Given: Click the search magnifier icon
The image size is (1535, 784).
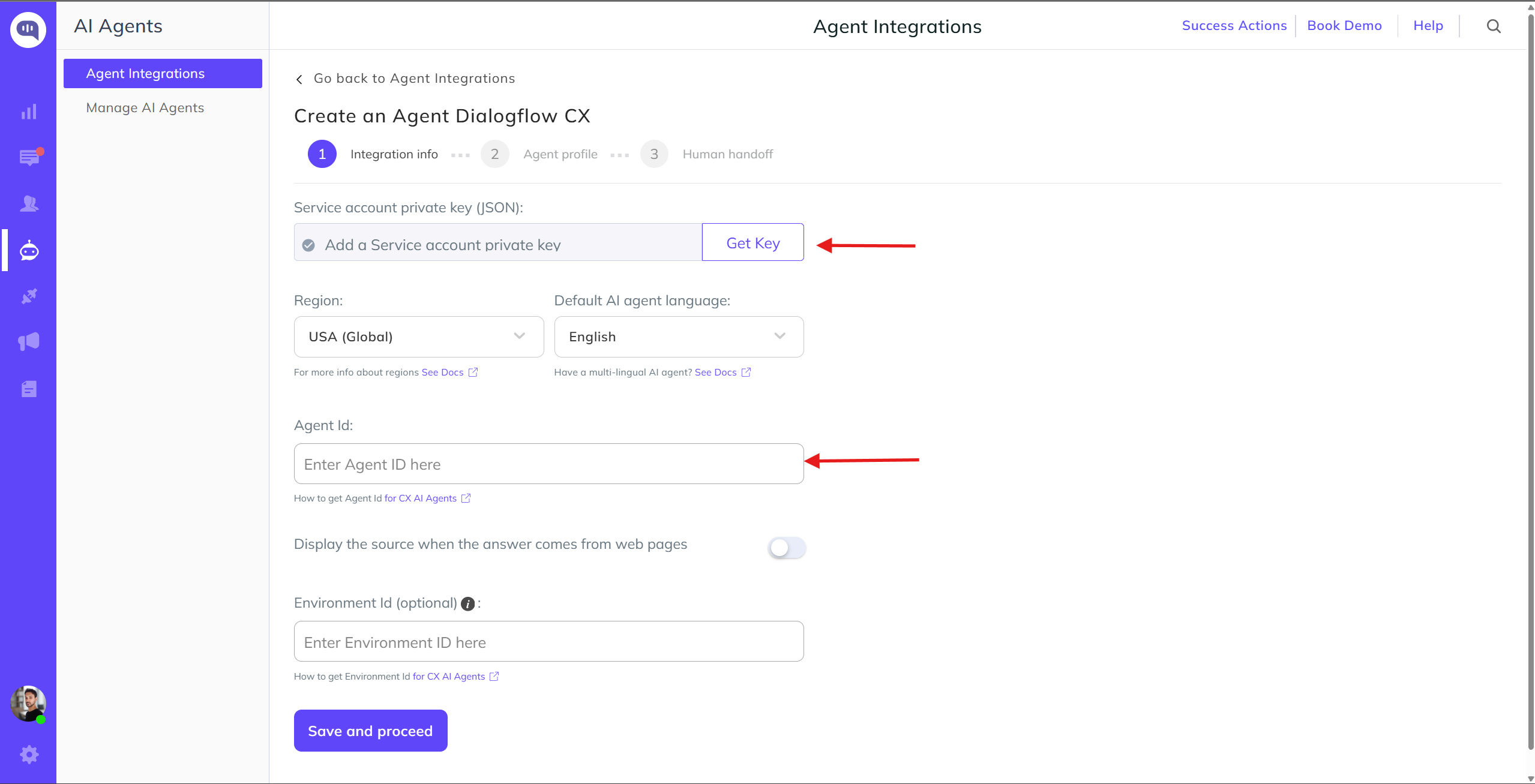Looking at the screenshot, I should (1494, 26).
